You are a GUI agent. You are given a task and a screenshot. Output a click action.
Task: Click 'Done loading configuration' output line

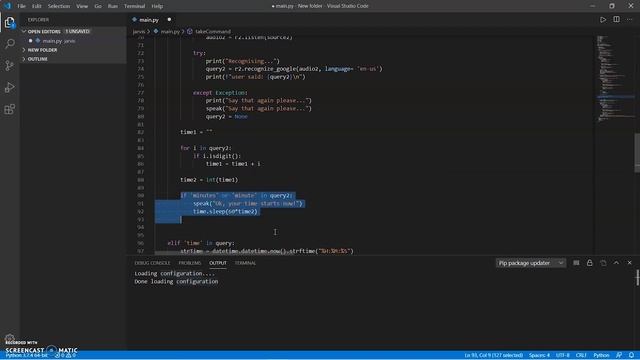[x=176, y=282]
